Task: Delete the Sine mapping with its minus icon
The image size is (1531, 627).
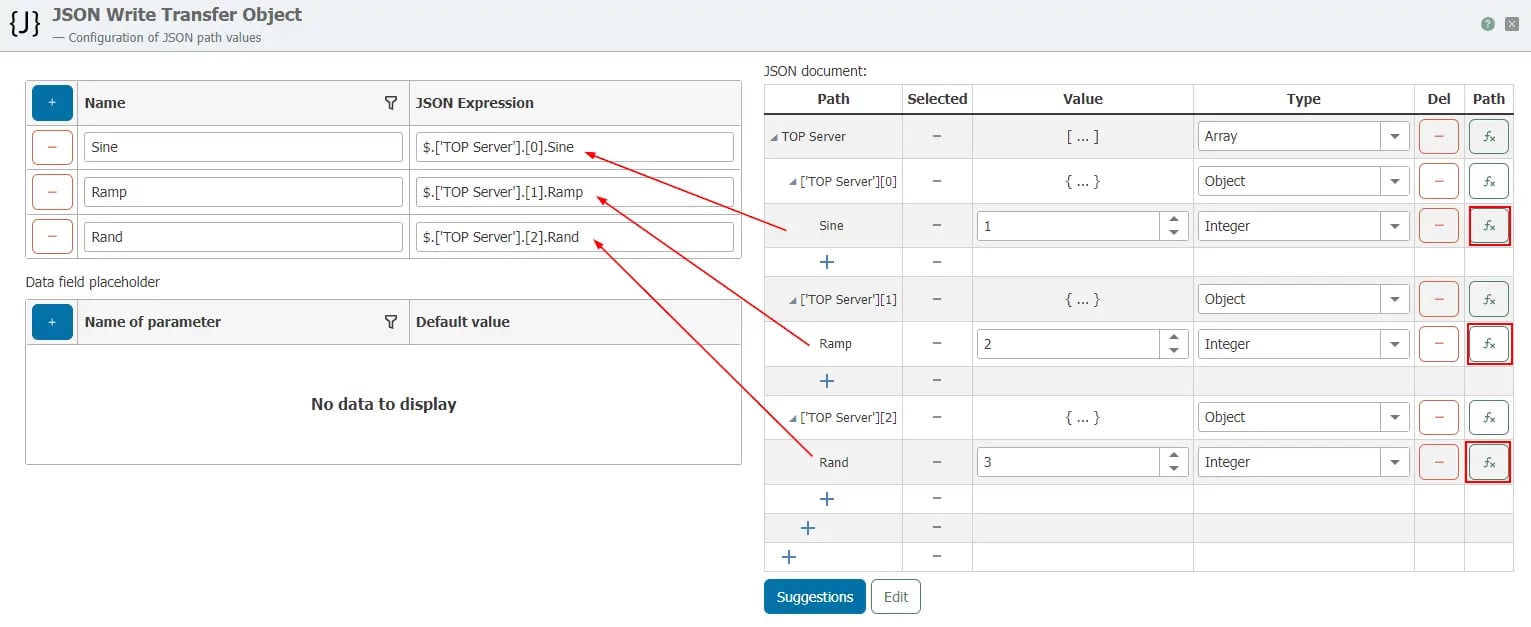Action: [52, 146]
